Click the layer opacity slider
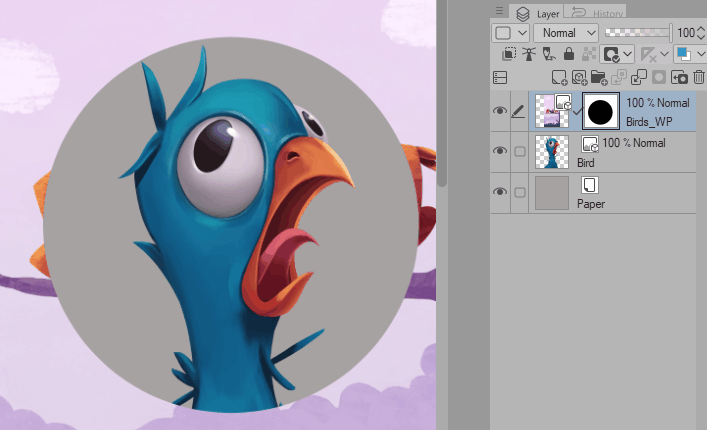This screenshot has width=707, height=430. [638, 32]
